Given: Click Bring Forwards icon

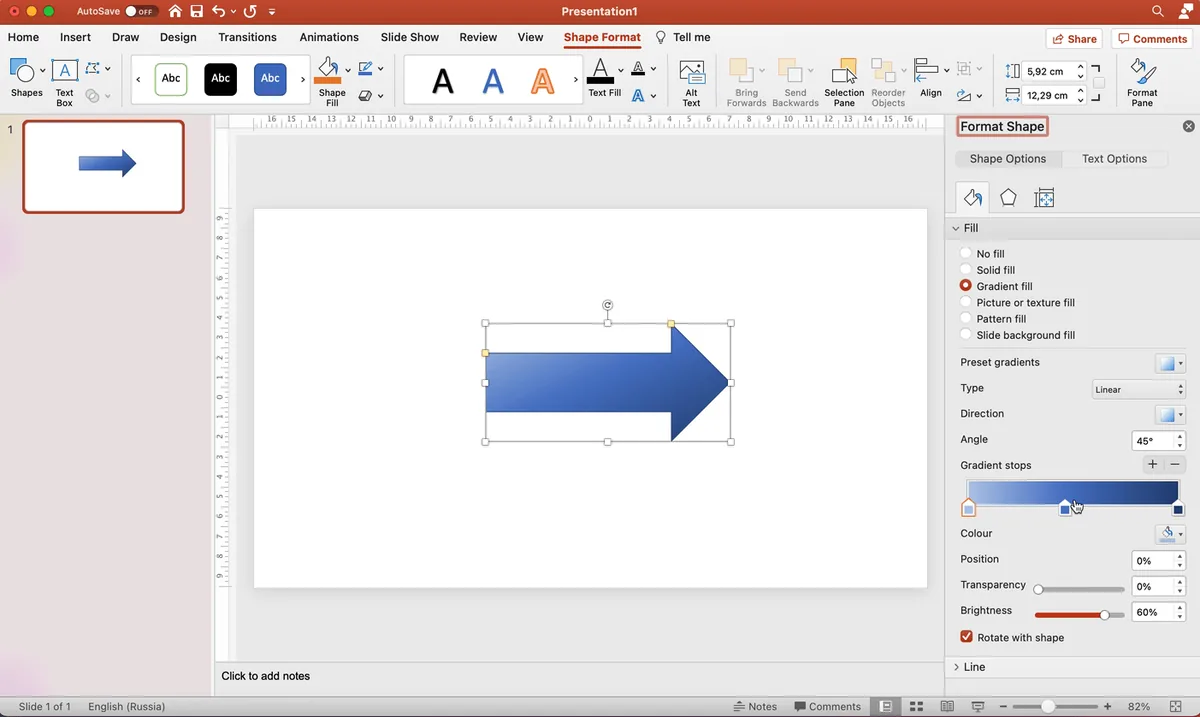Looking at the screenshot, I should point(741,70).
